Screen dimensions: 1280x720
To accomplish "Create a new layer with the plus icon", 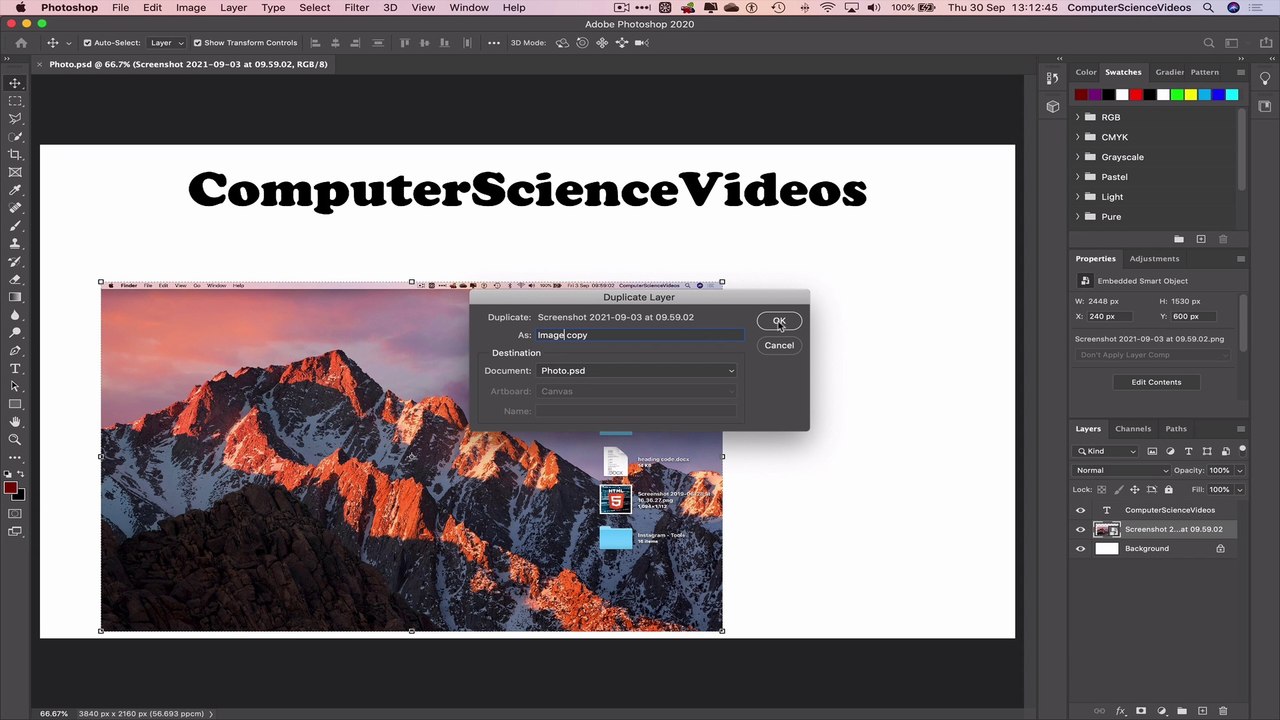I will point(1202,711).
